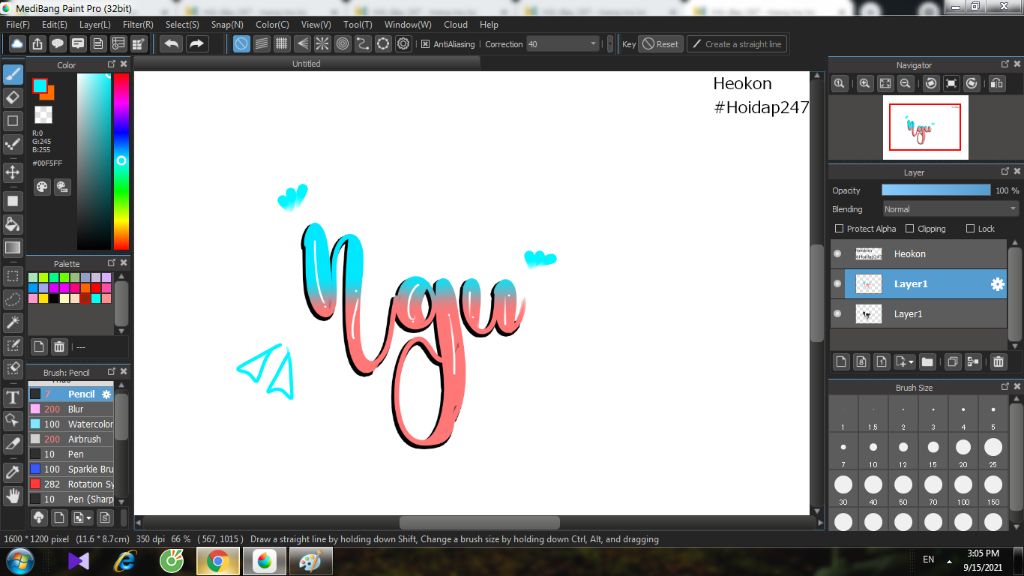Select the Bucket fill tool
1024x576 pixels.
[x=12, y=225]
